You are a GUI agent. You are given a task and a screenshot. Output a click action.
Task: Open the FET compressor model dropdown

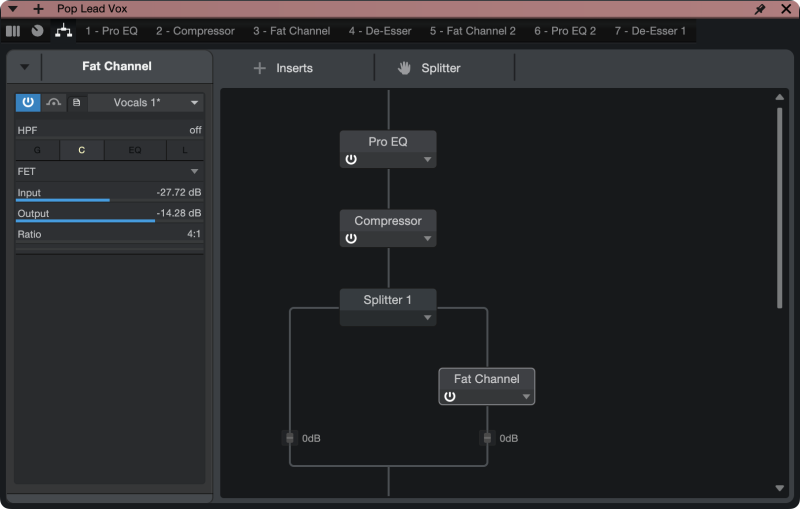(109, 171)
